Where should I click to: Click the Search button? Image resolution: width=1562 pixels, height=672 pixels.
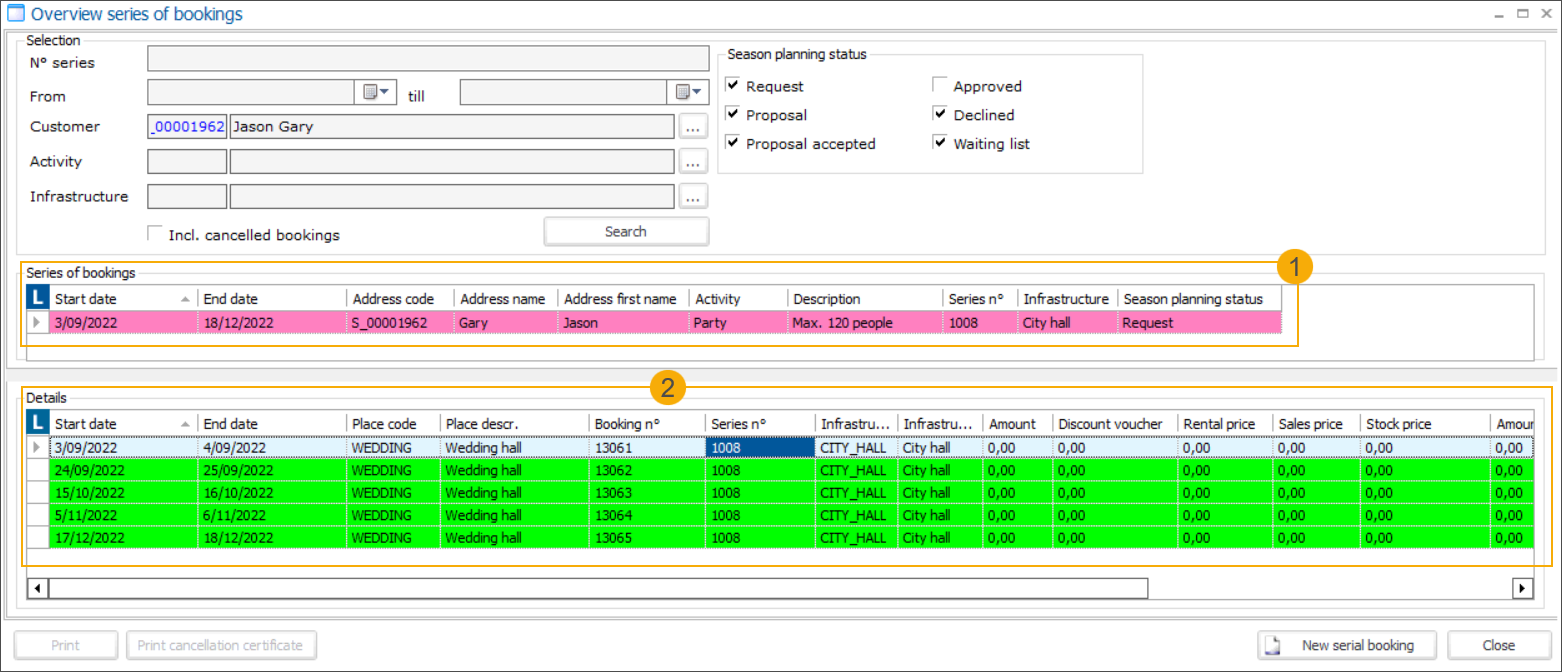pyautogui.click(x=626, y=231)
